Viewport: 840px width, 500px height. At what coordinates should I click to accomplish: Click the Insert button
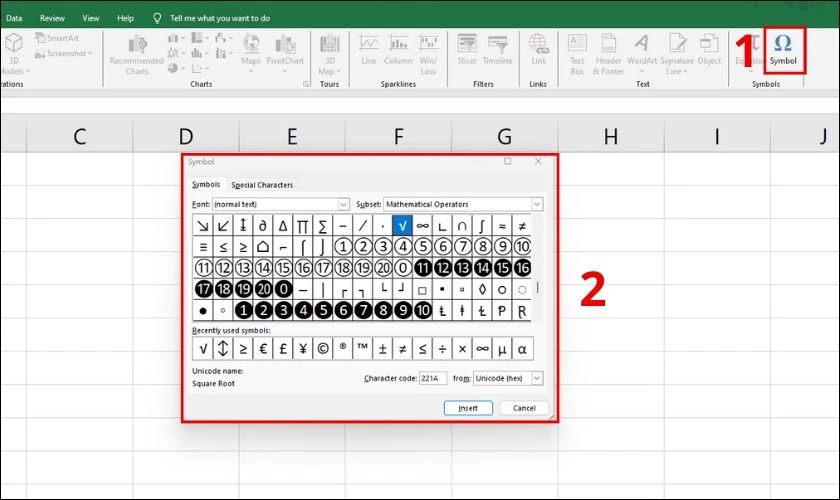click(x=468, y=408)
